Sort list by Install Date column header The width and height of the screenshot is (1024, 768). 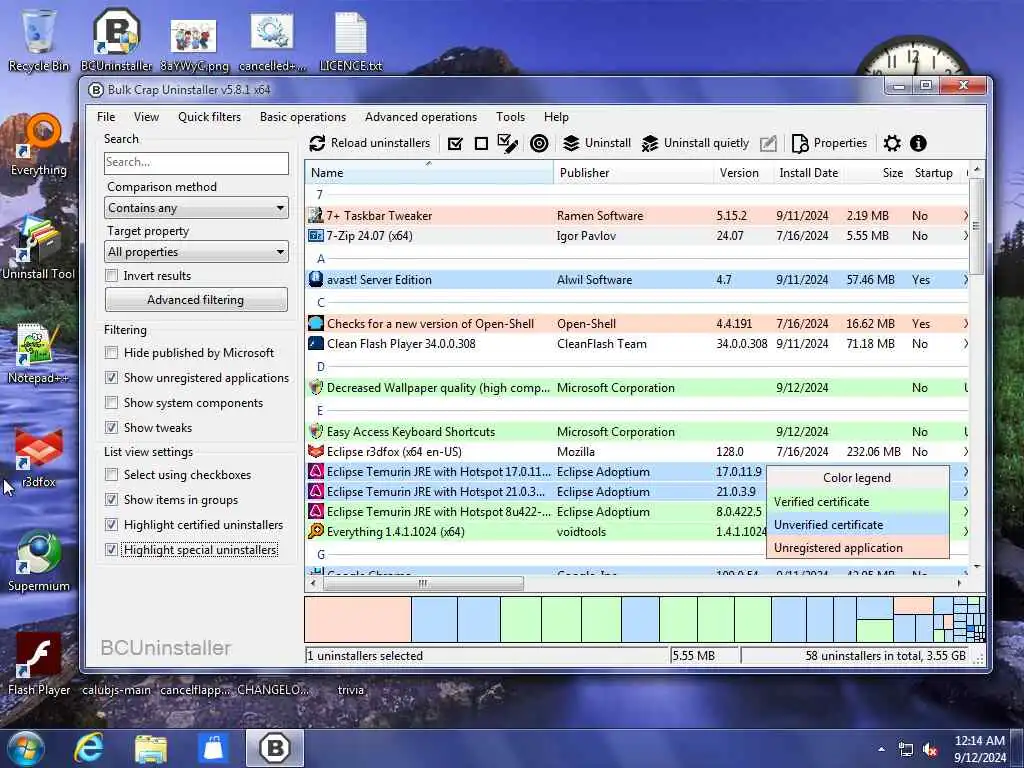click(808, 173)
